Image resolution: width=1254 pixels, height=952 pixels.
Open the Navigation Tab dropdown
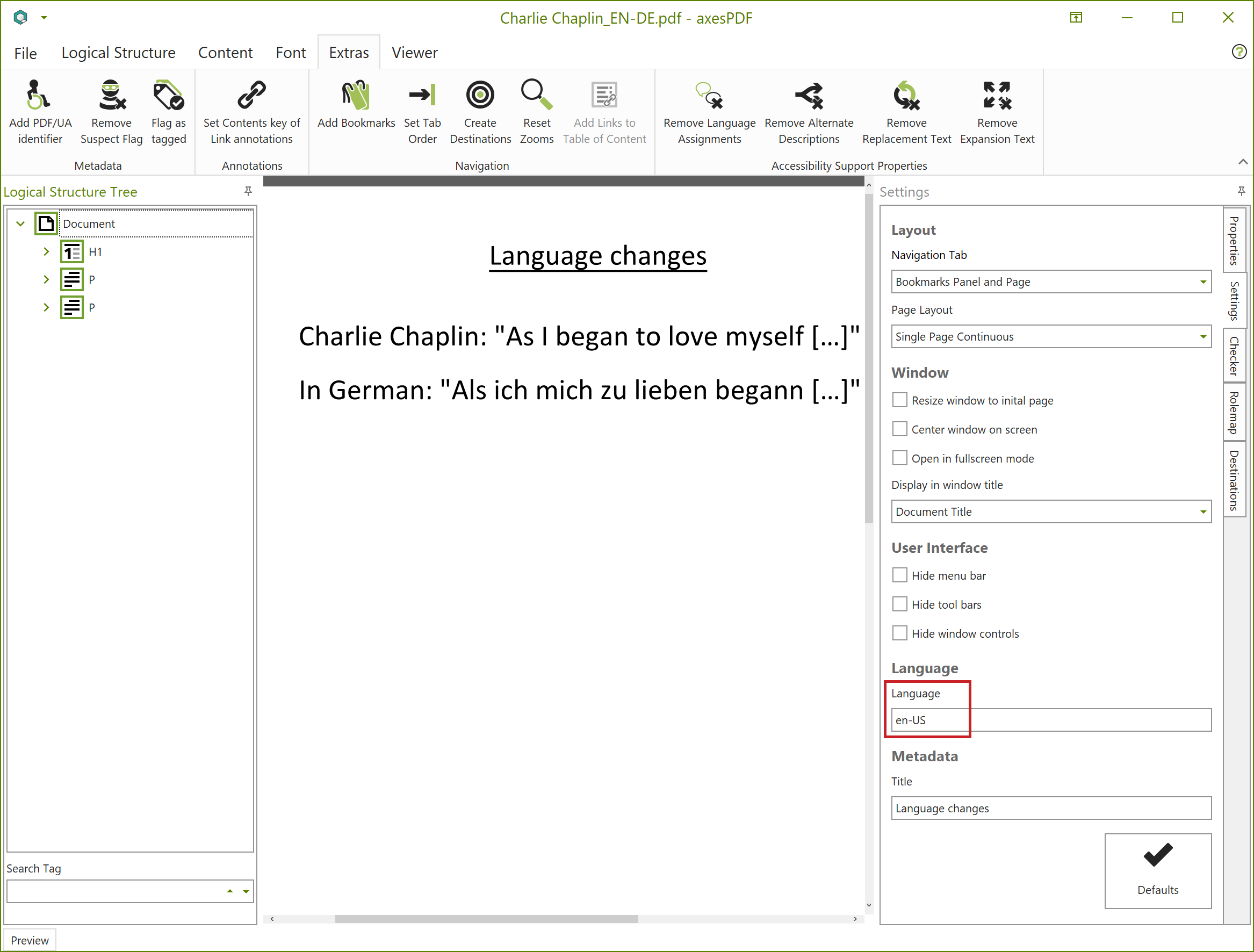coord(1051,282)
